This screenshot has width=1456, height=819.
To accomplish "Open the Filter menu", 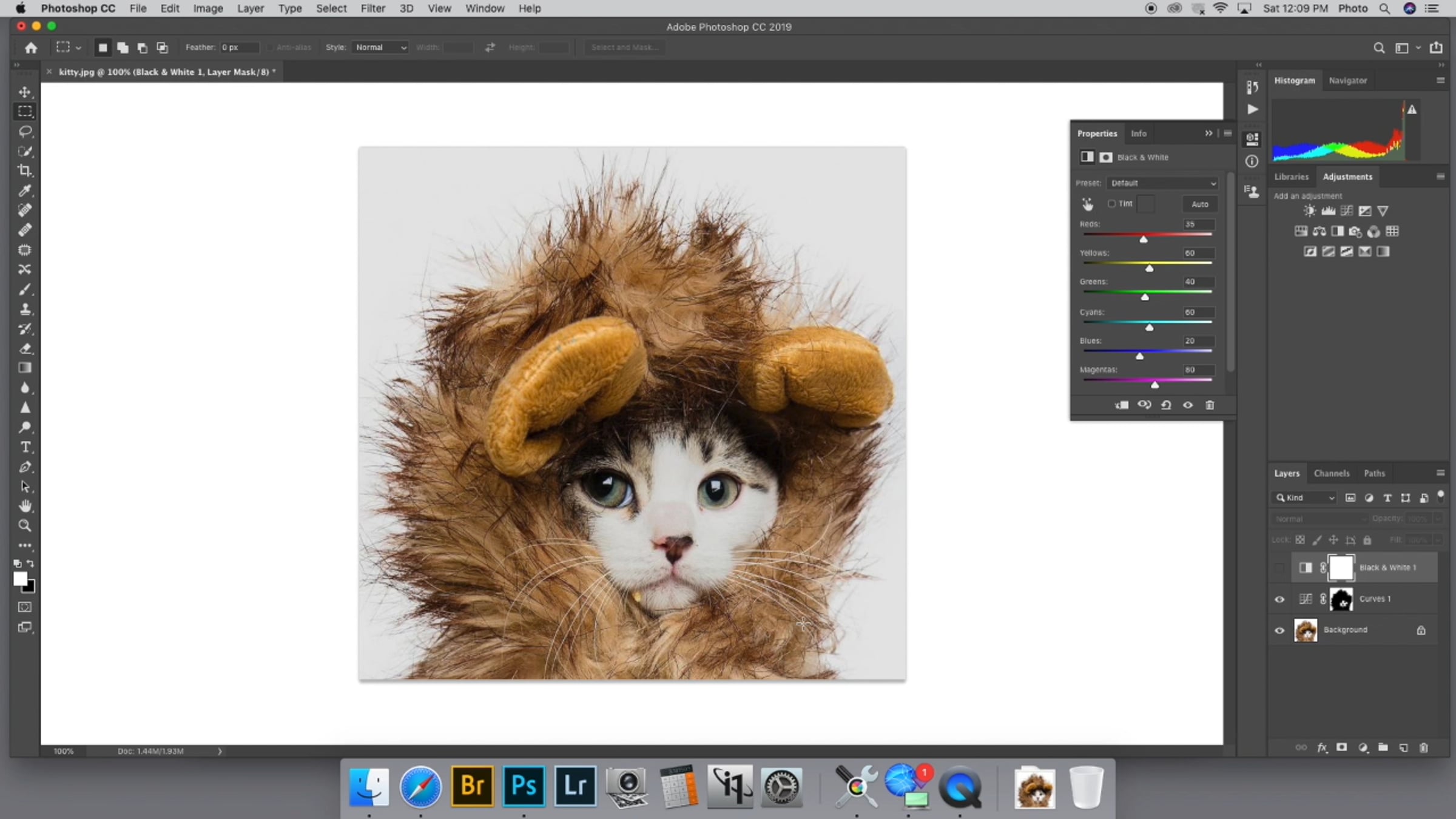I will [372, 8].
